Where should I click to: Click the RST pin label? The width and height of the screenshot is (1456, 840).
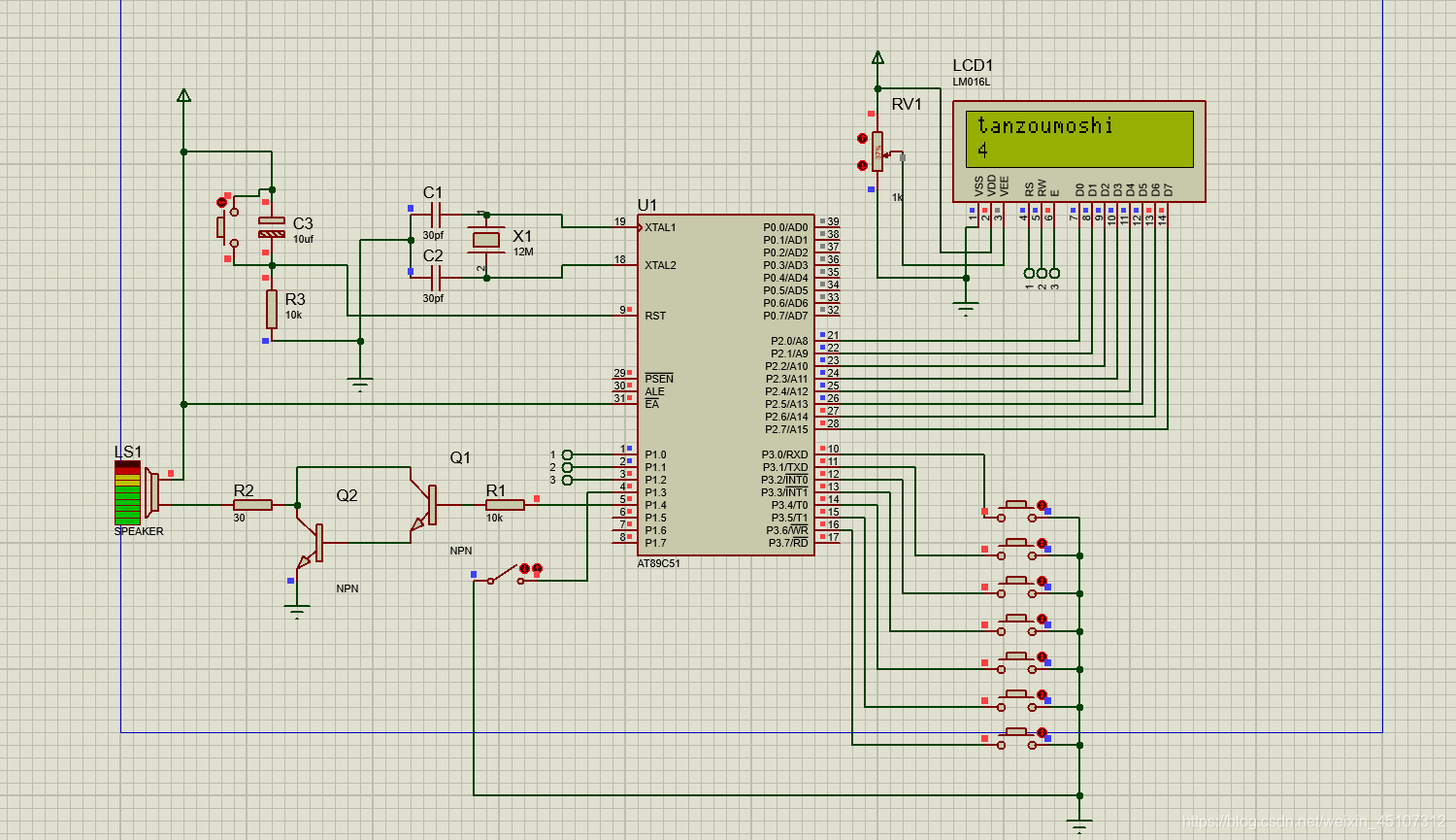655,316
